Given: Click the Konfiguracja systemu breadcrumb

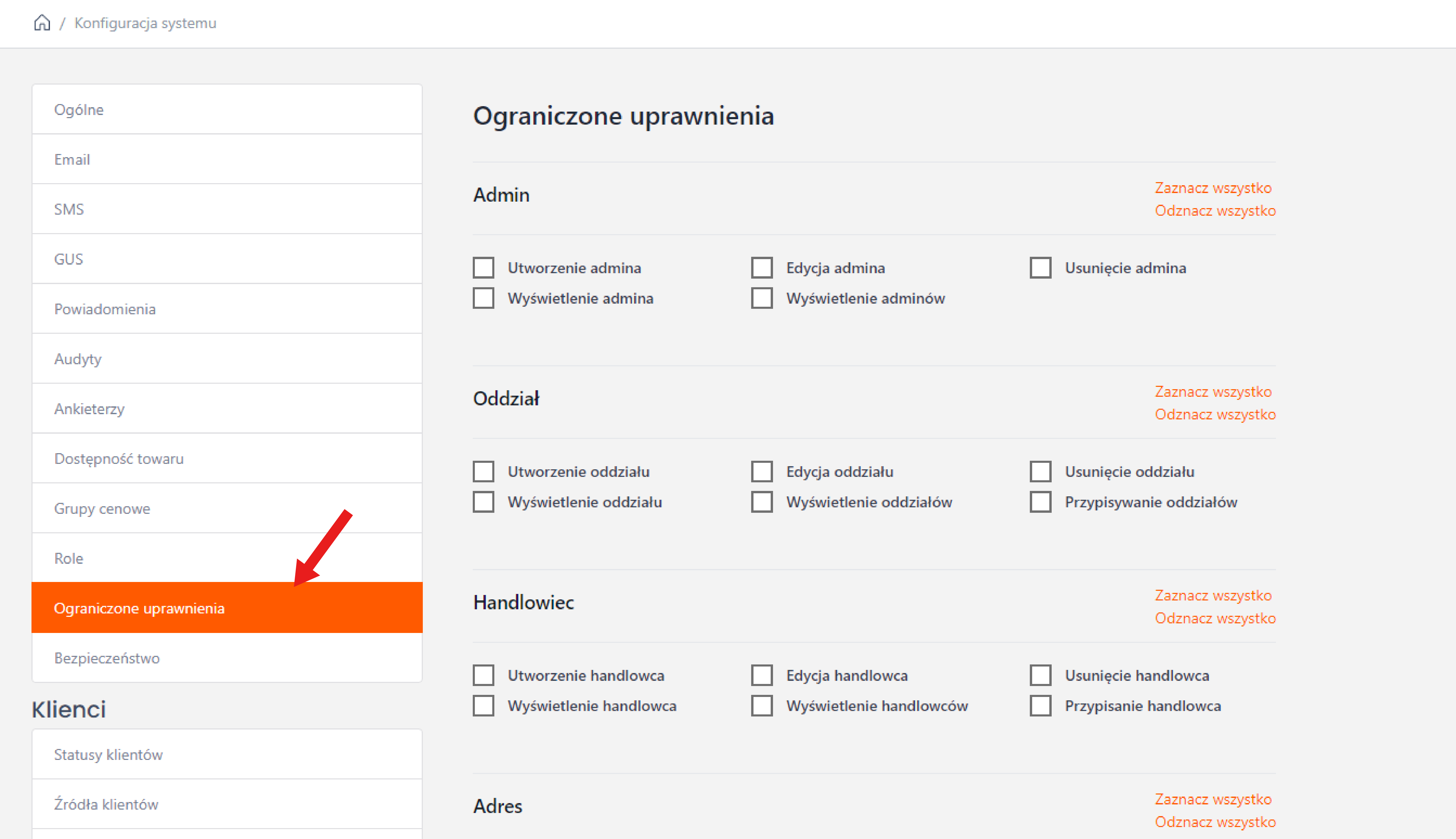Looking at the screenshot, I should coord(145,23).
